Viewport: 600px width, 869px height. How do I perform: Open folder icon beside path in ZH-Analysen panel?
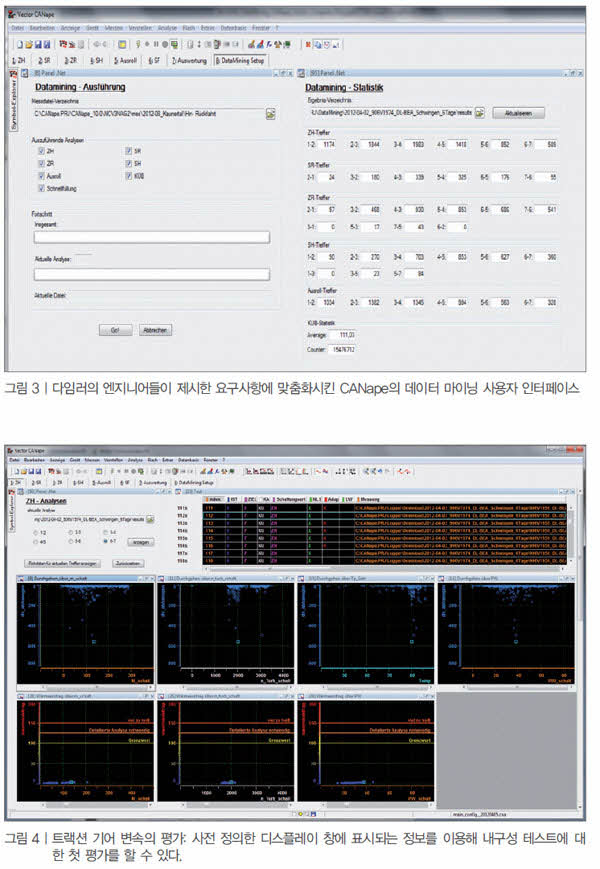(150, 519)
